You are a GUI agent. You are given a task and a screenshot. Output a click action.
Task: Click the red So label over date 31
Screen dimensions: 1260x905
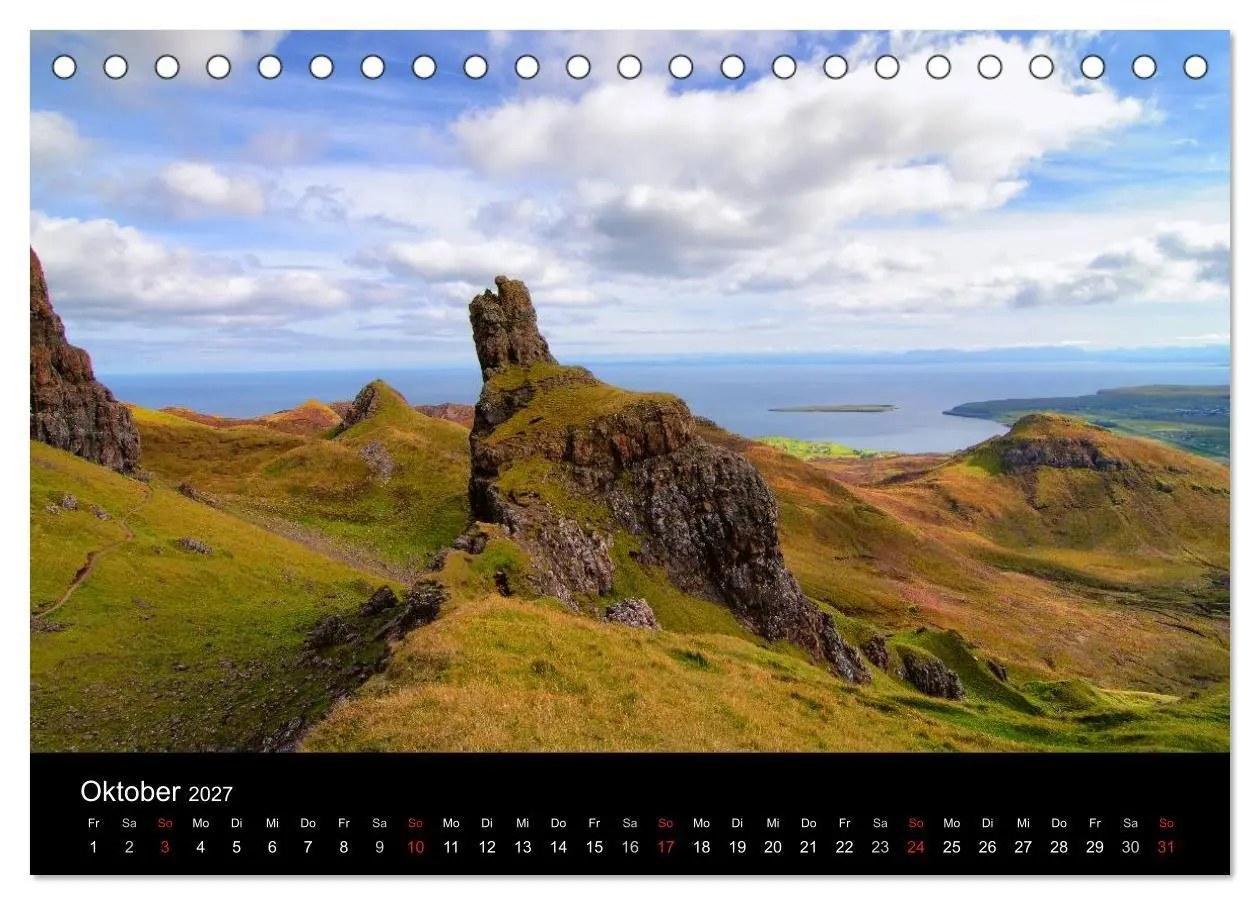1166,823
